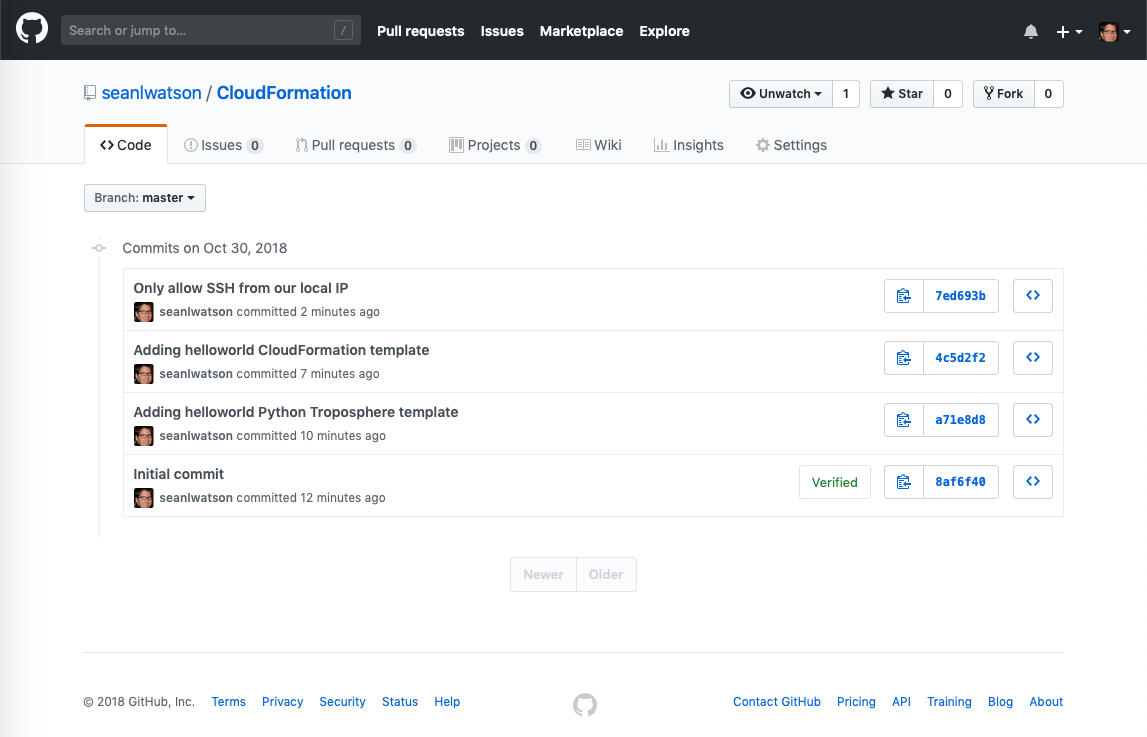Open Issues in top navigation
The height and width of the screenshot is (737, 1147).
point(502,31)
